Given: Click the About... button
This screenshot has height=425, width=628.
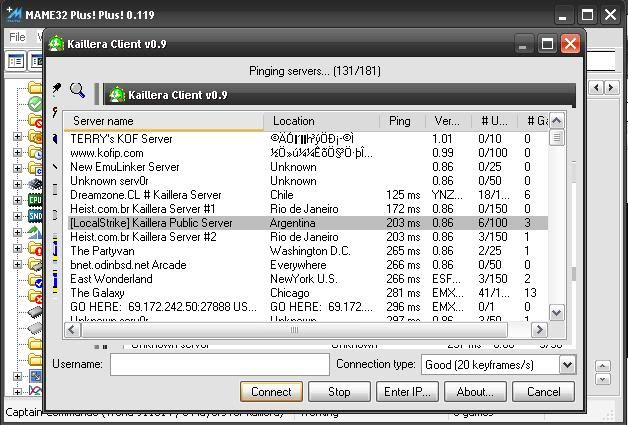Looking at the screenshot, I should click(x=475, y=391).
